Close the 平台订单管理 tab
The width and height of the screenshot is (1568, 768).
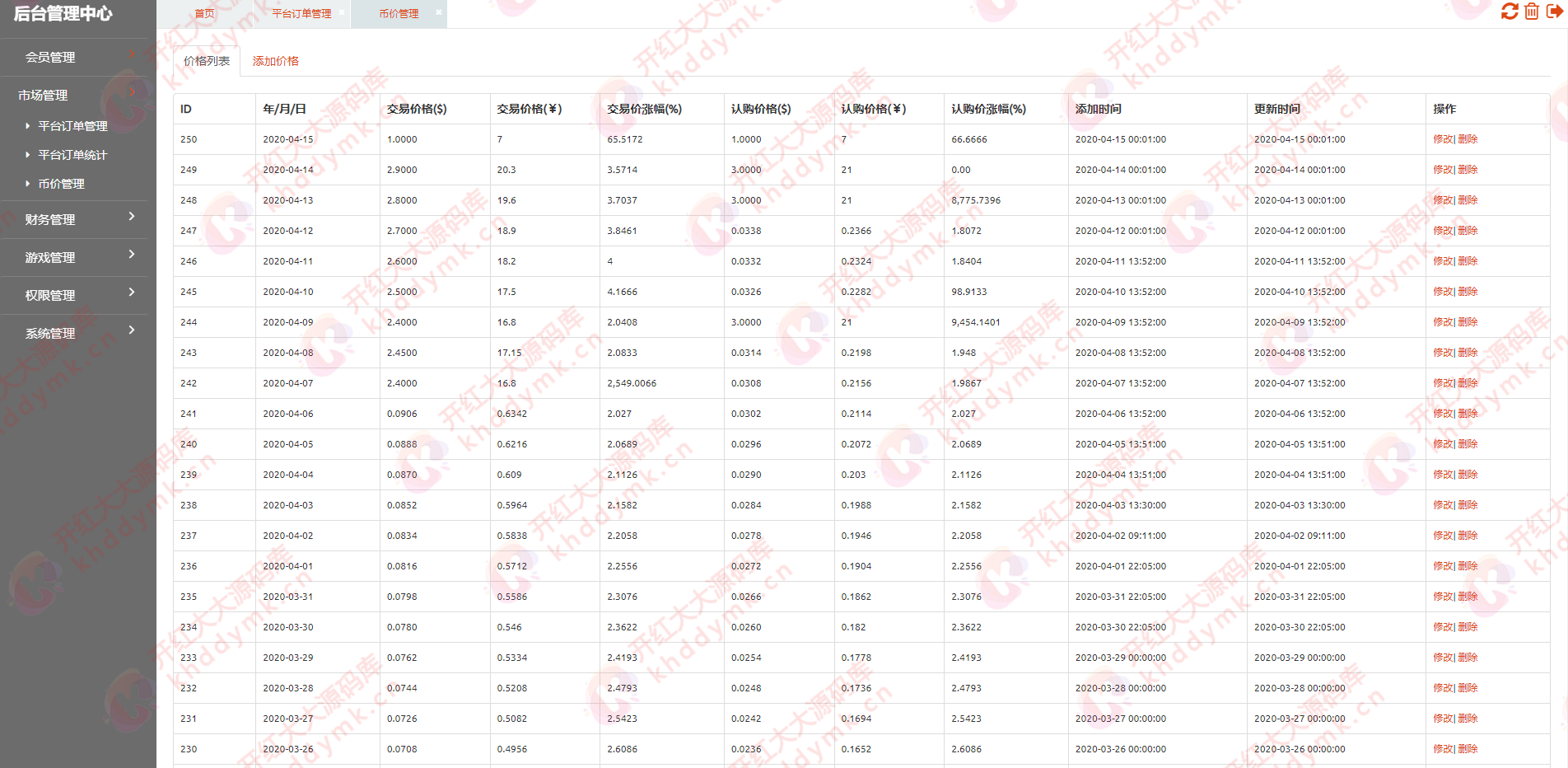click(x=342, y=12)
